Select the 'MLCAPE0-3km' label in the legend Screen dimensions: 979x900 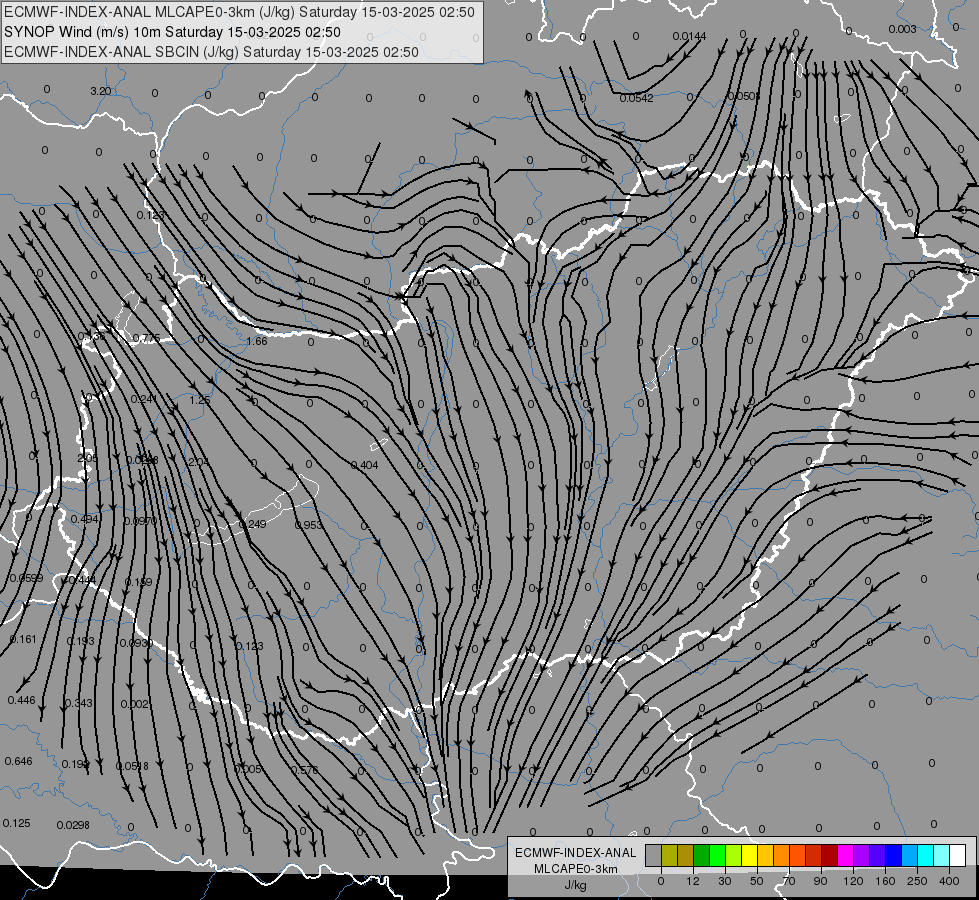(x=576, y=869)
